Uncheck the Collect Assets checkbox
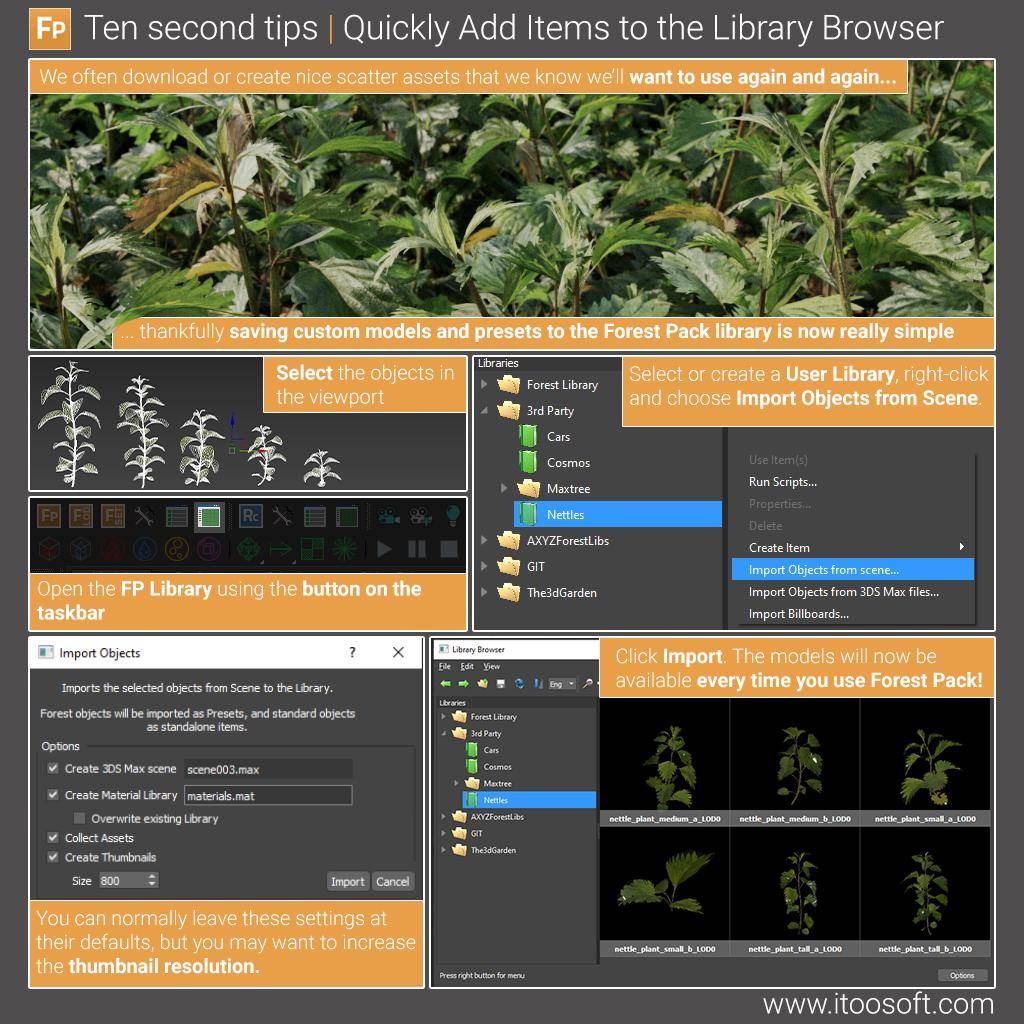 click(53, 837)
